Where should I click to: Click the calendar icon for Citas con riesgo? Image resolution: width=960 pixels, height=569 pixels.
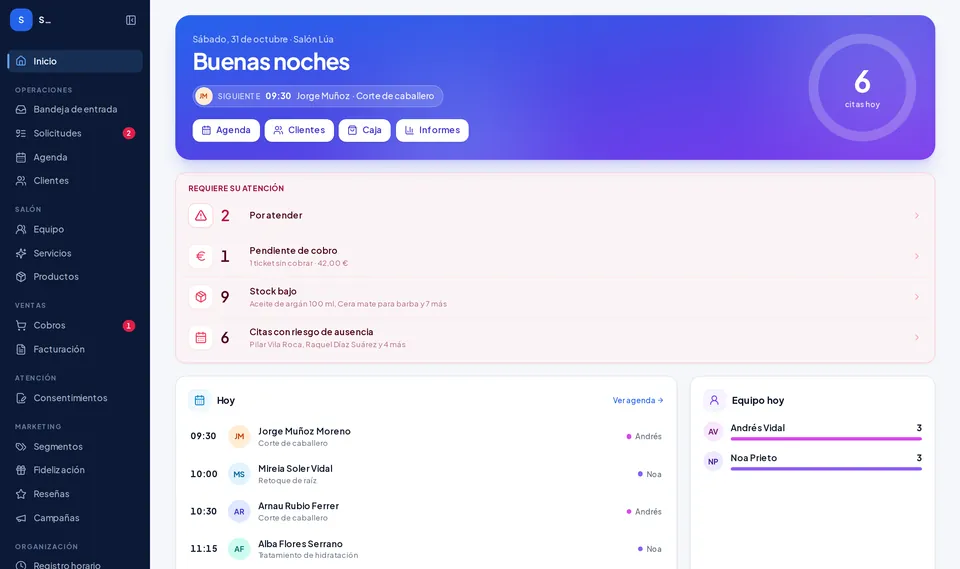click(x=200, y=337)
